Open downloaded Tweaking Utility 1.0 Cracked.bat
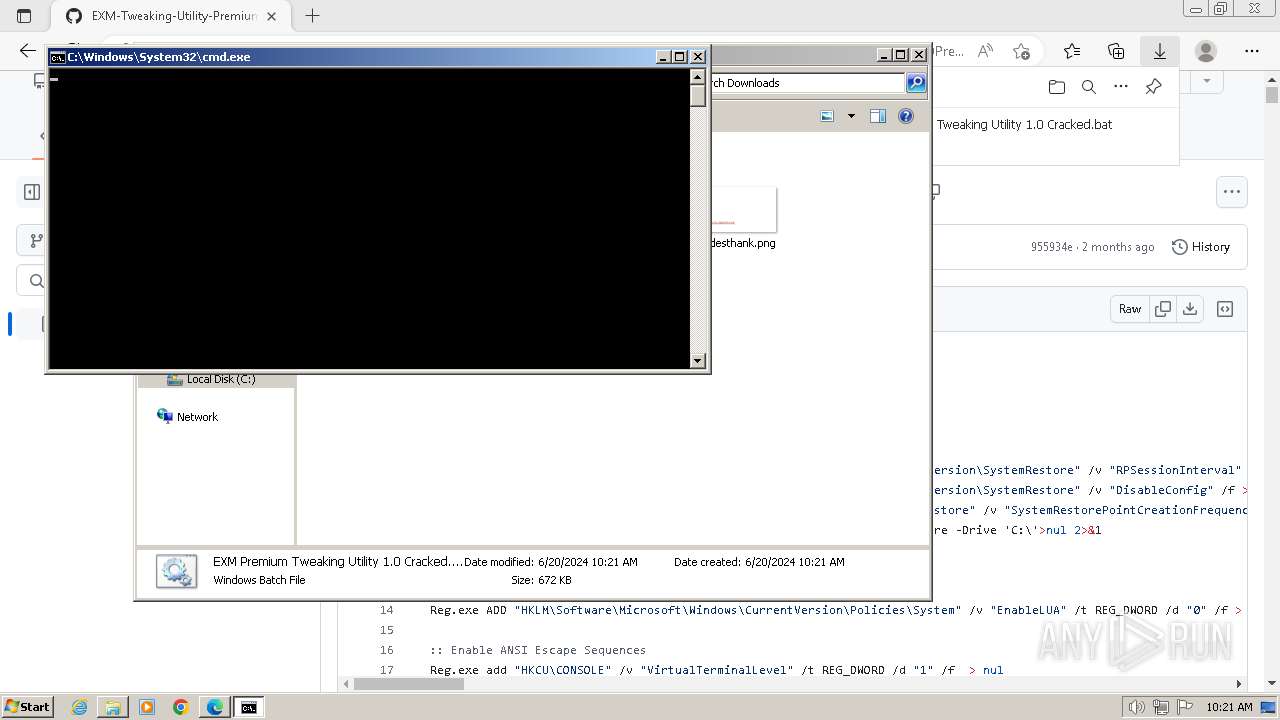 (1024, 125)
